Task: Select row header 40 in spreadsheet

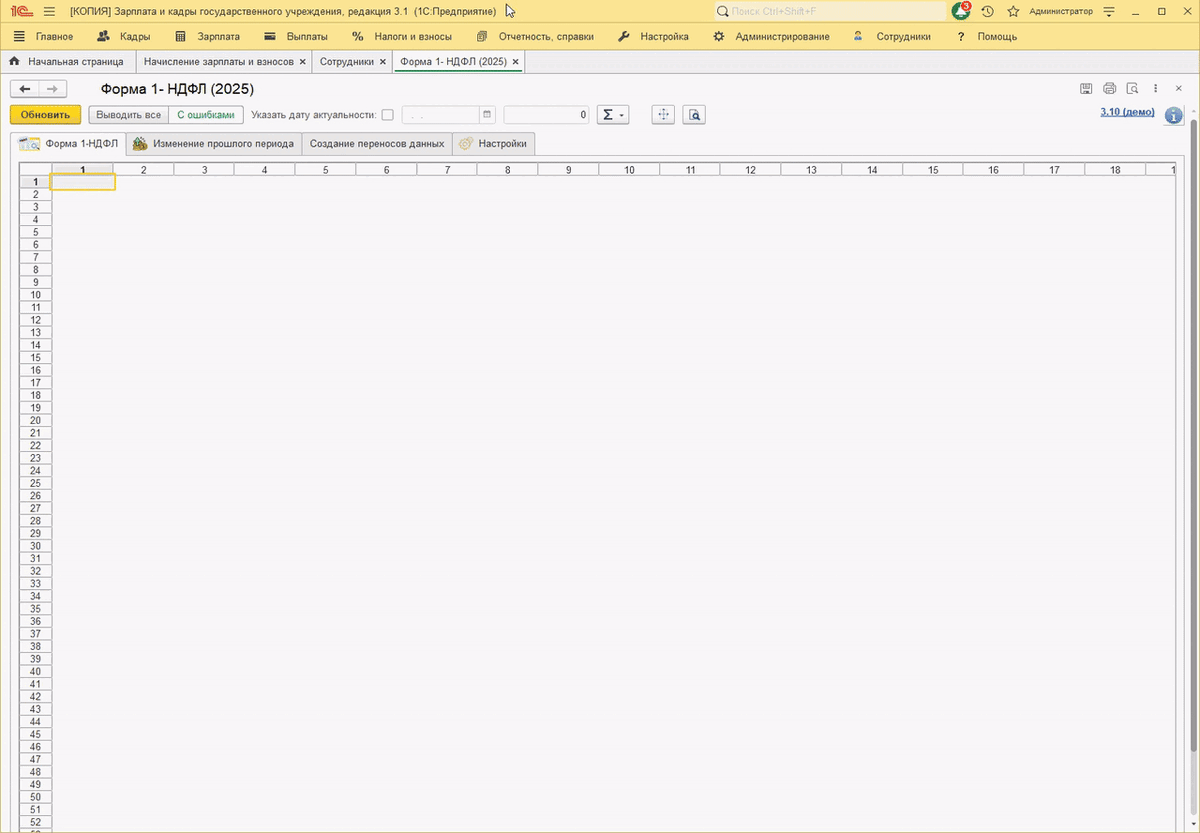Action: tap(35, 671)
